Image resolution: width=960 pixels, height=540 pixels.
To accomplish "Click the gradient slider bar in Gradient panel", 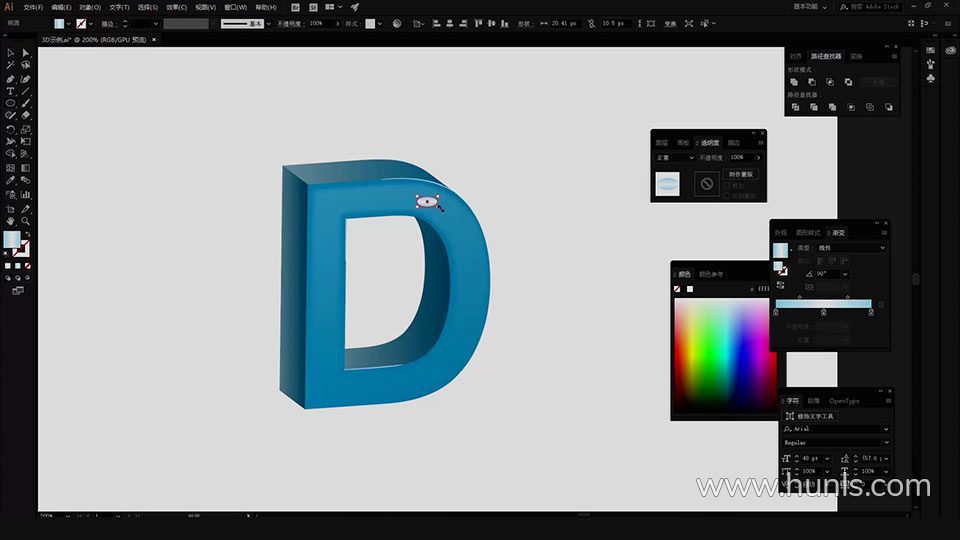I will pos(823,304).
